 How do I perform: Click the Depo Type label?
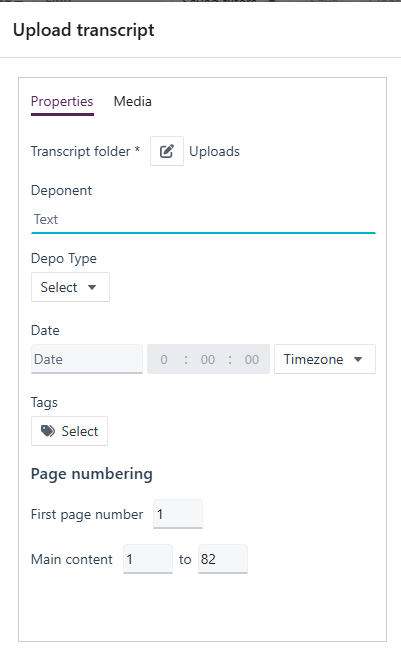click(64, 258)
